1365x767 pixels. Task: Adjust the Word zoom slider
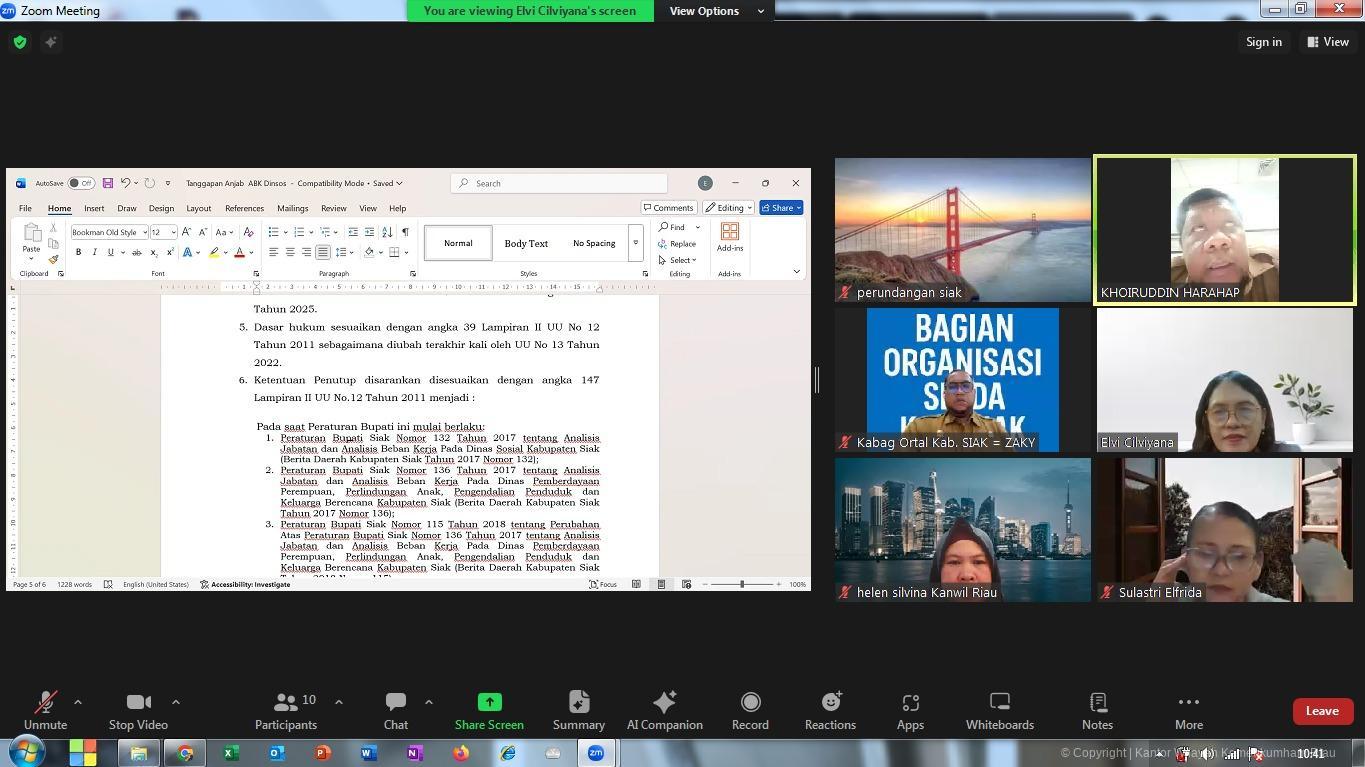(x=742, y=584)
